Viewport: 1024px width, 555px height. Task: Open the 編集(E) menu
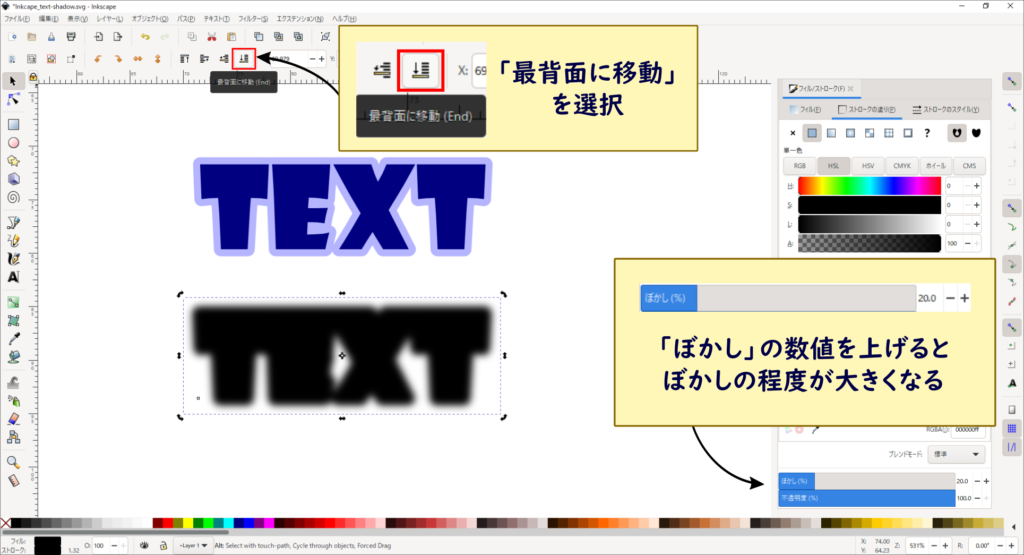(x=48, y=19)
